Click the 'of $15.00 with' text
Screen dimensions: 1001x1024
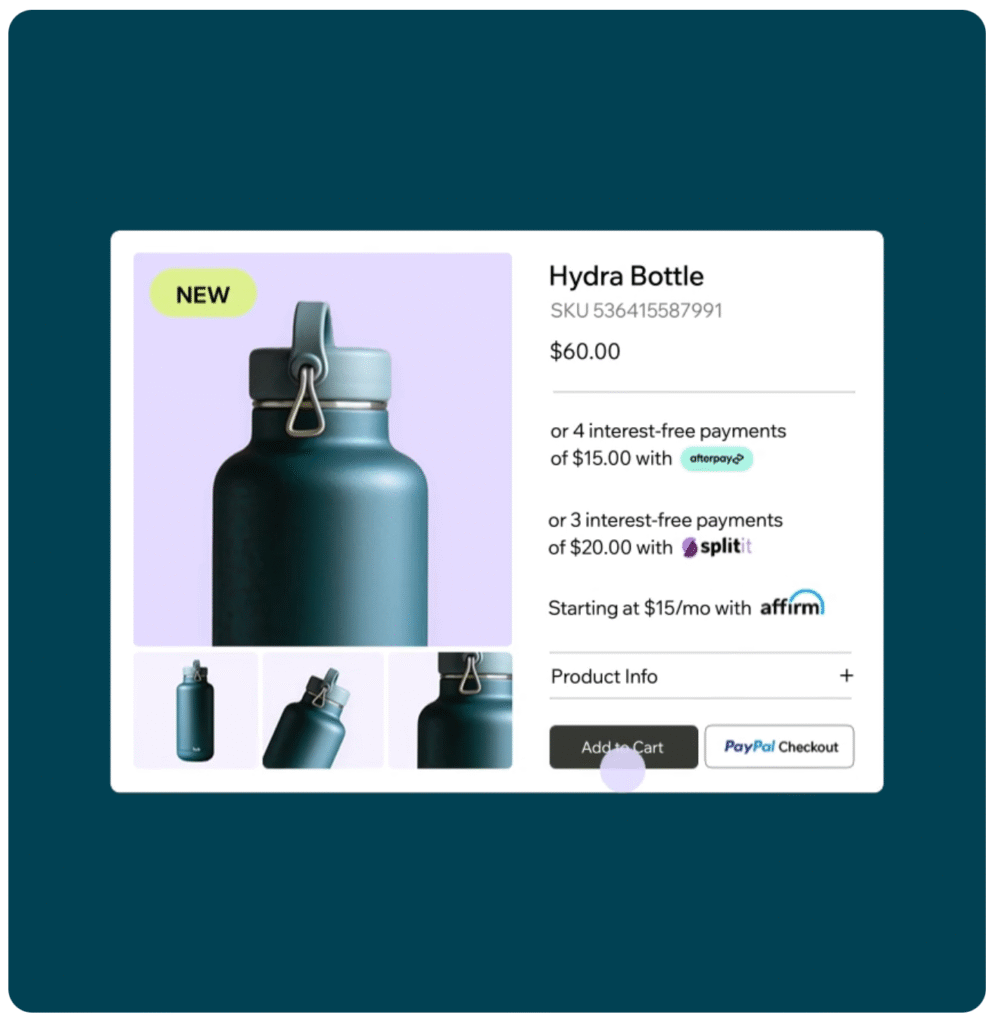(611, 458)
